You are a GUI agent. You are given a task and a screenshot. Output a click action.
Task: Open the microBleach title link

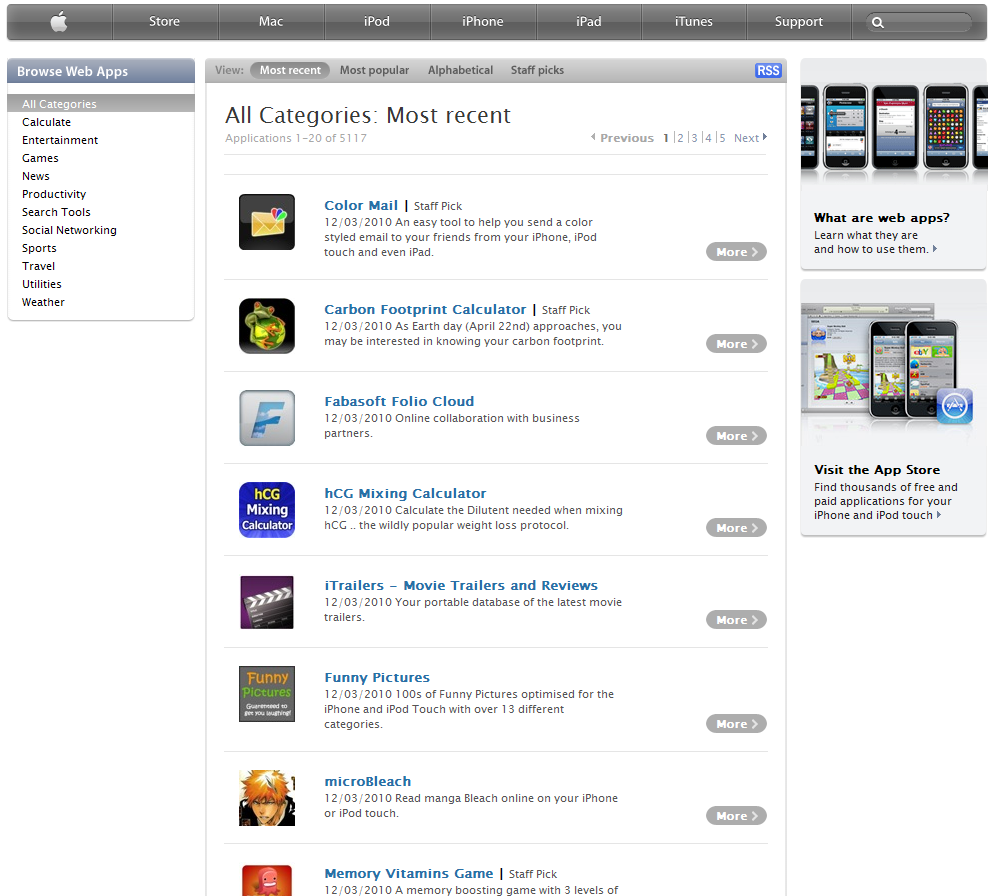coord(368,781)
